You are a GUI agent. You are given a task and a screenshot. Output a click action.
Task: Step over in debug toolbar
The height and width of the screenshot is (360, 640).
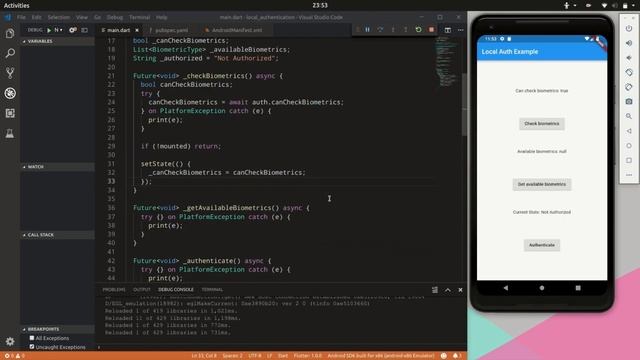tap(380, 30)
